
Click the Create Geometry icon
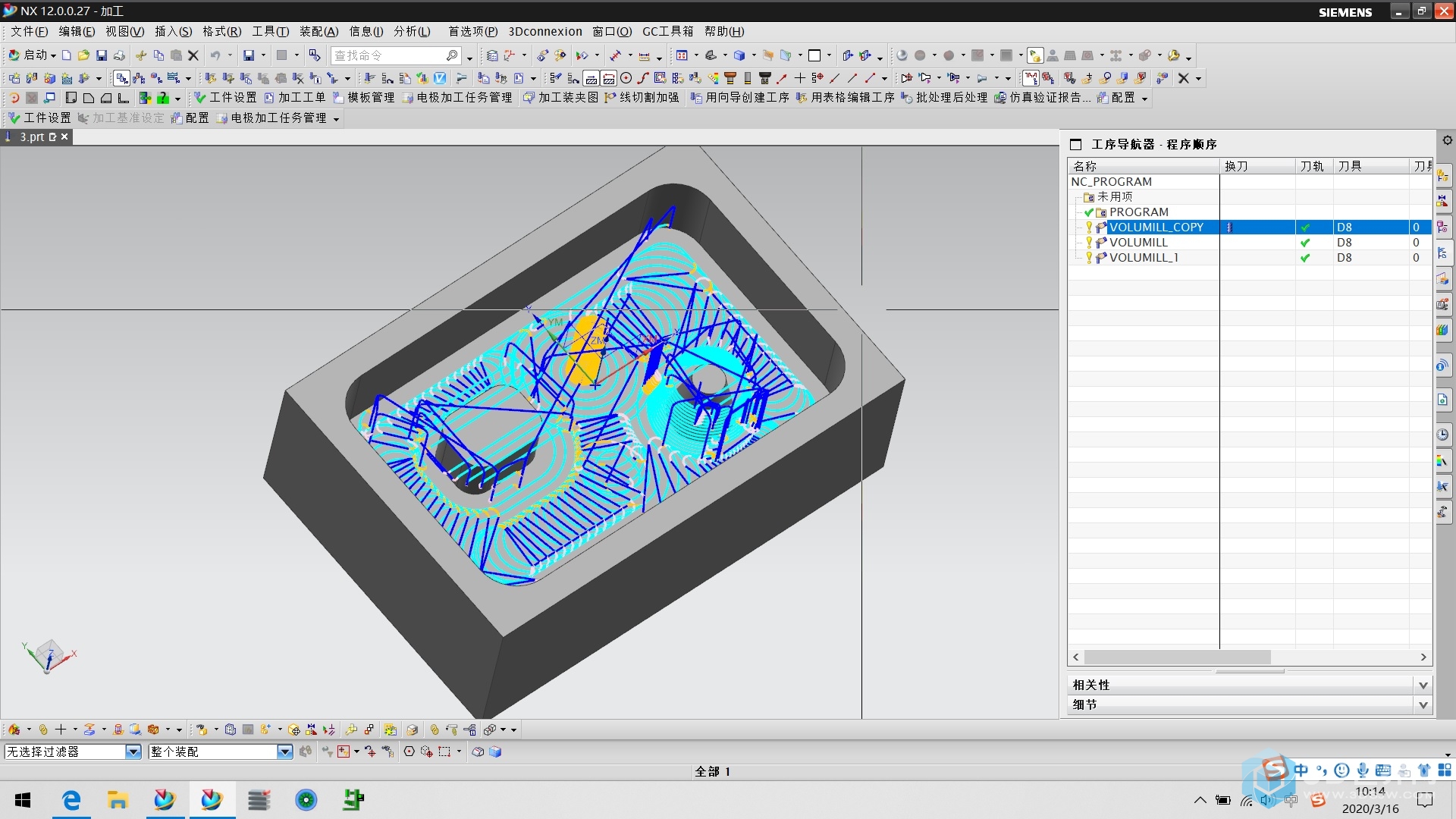(x=49, y=78)
